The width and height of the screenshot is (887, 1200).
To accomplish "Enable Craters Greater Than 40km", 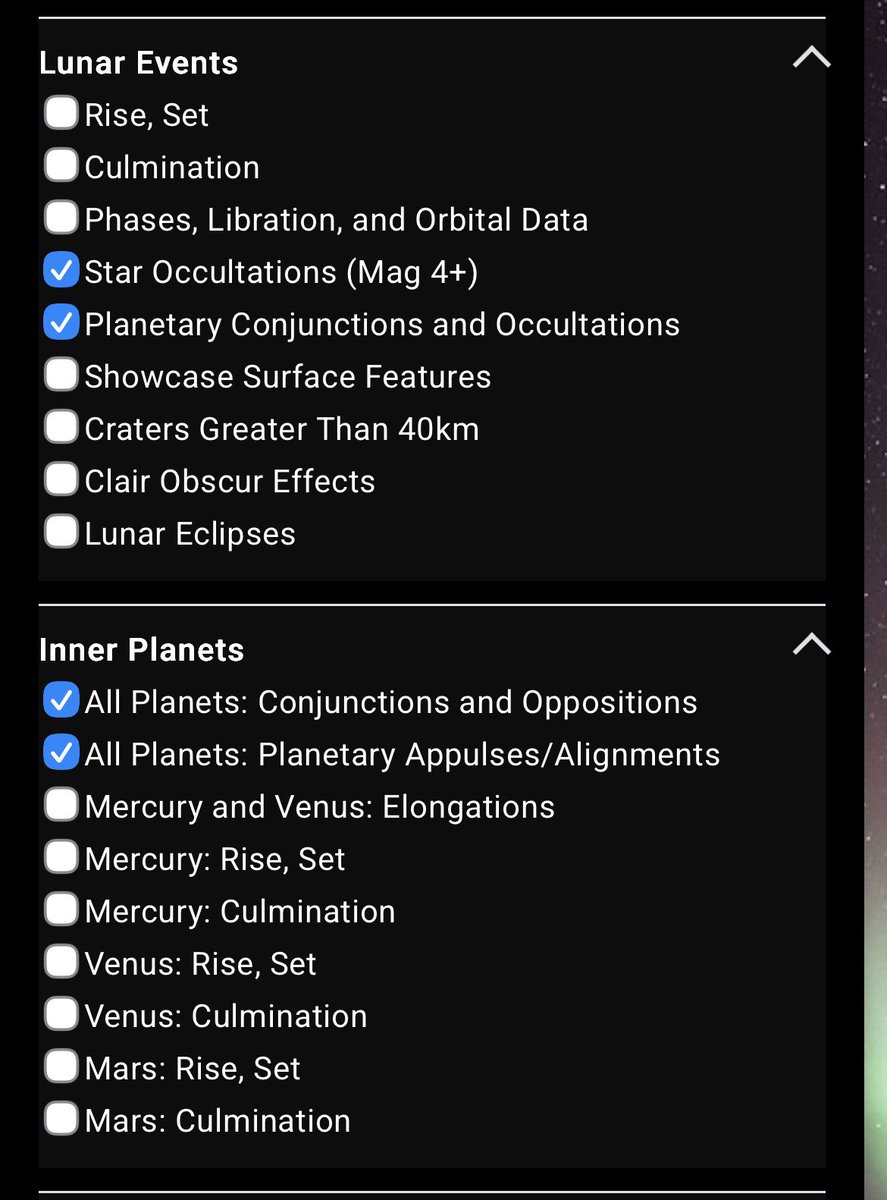I will coord(61,427).
